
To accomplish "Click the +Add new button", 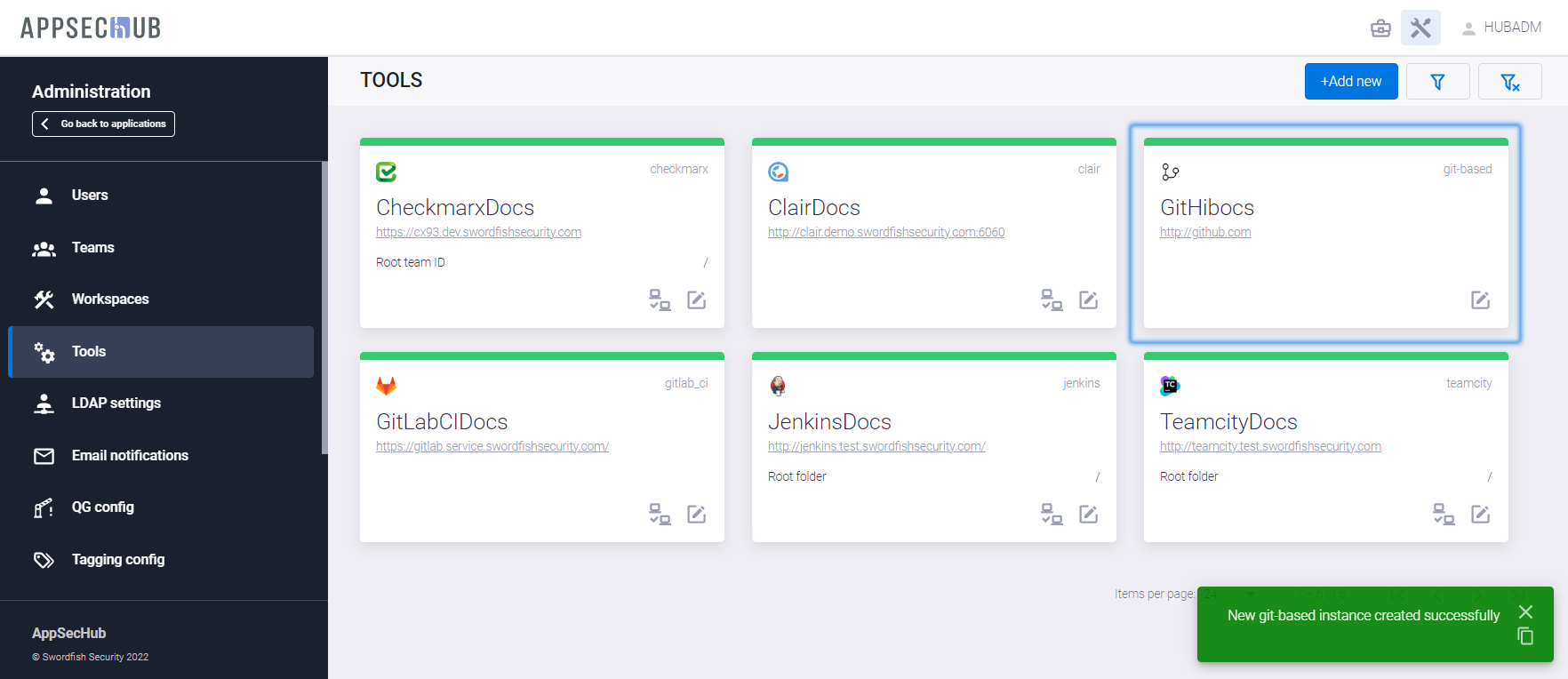I will tap(1350, 82).
